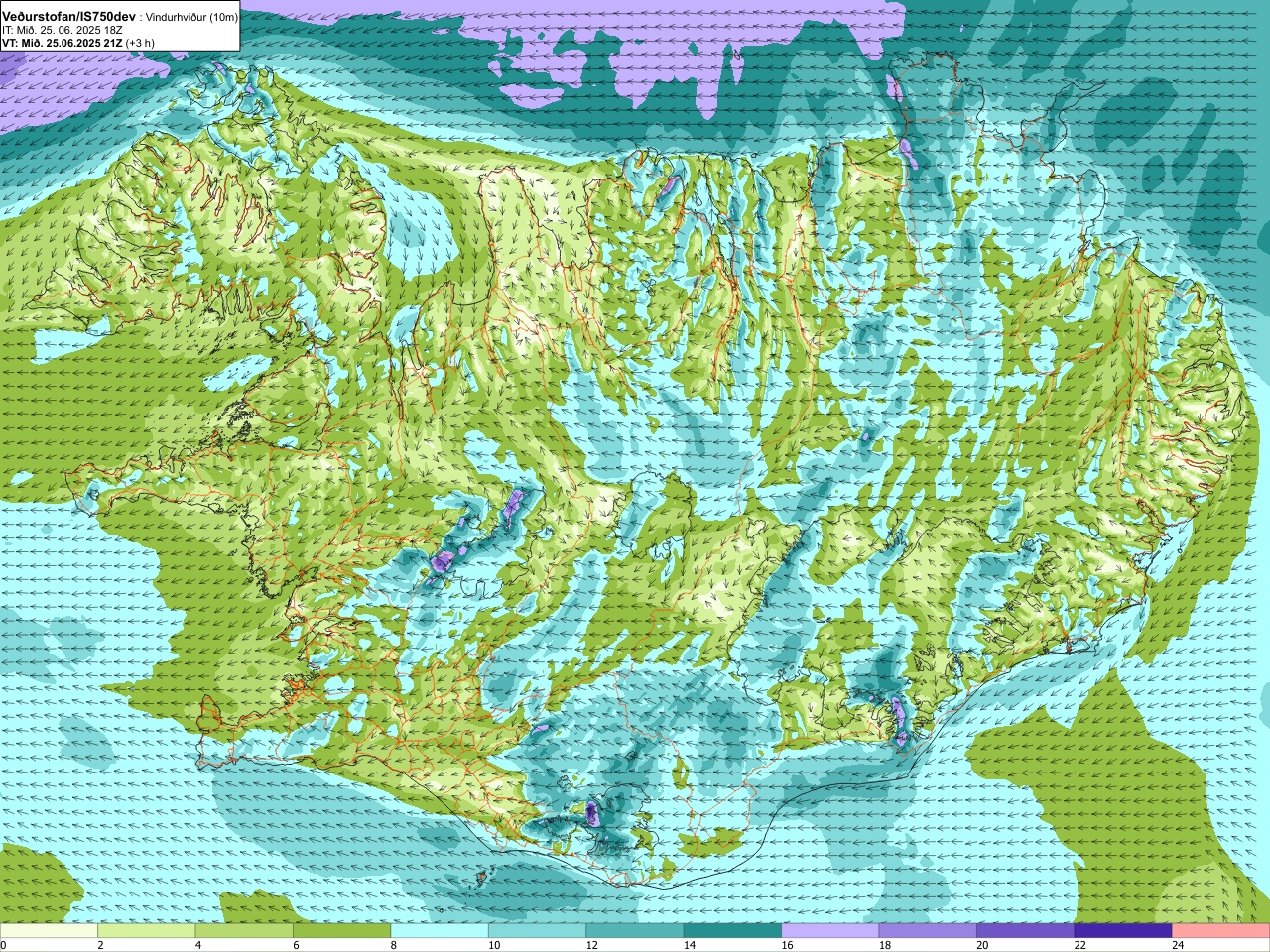
Task: Click the legend value '4'
Action: (197, 945)
